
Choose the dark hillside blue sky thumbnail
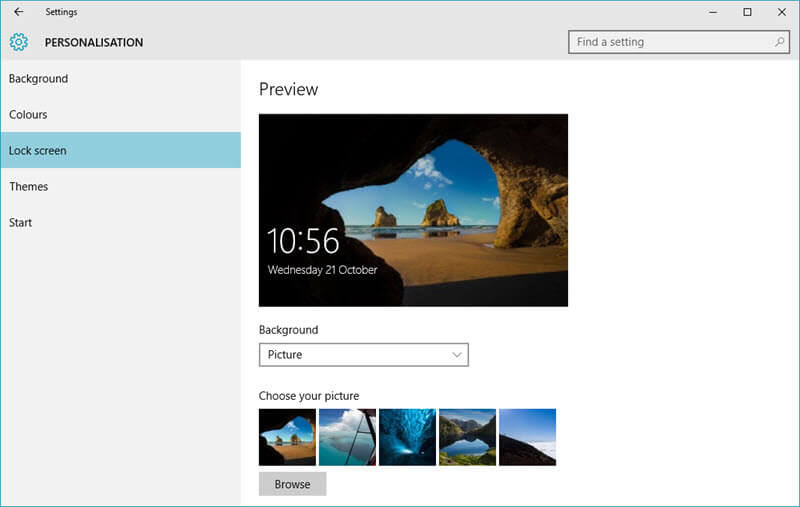tap(528, 437)
